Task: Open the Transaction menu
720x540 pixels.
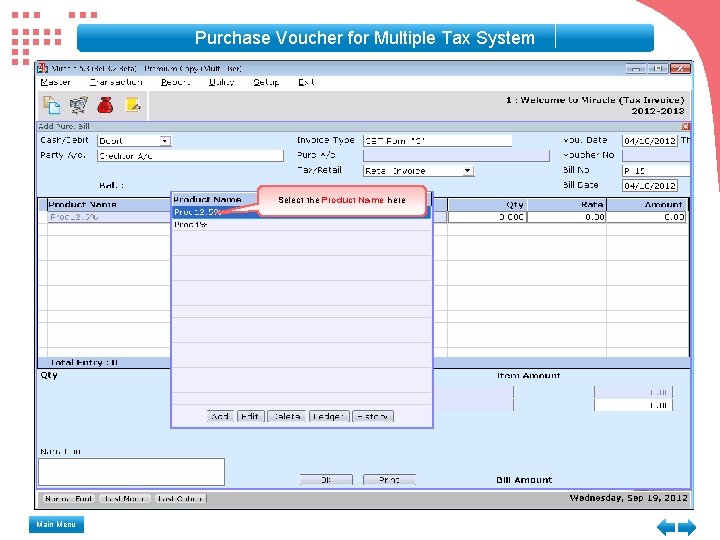Action: 116,82
